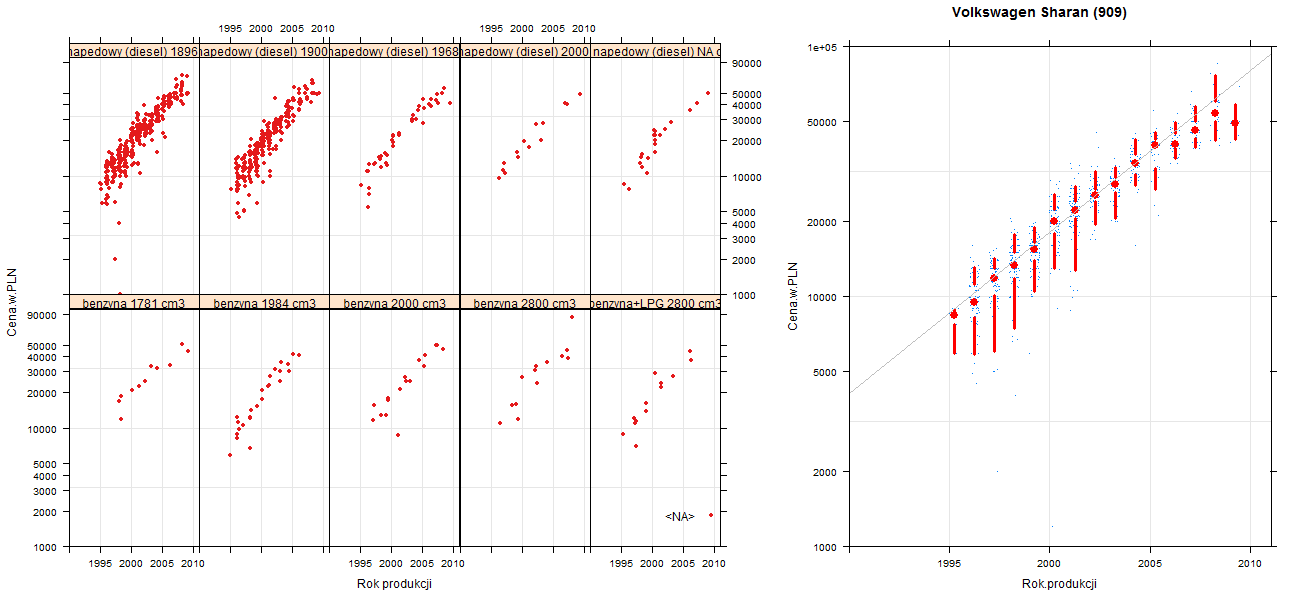Click the 2010 x-axis tick on the Sharan plot
The image size is (1300, 600).
(x=1251, y=564)
